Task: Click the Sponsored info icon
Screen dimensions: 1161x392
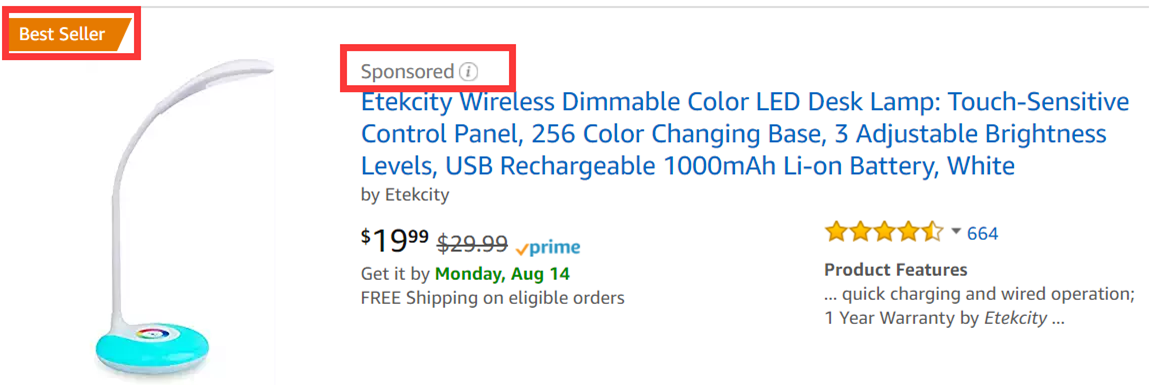Action: point(469,72)
